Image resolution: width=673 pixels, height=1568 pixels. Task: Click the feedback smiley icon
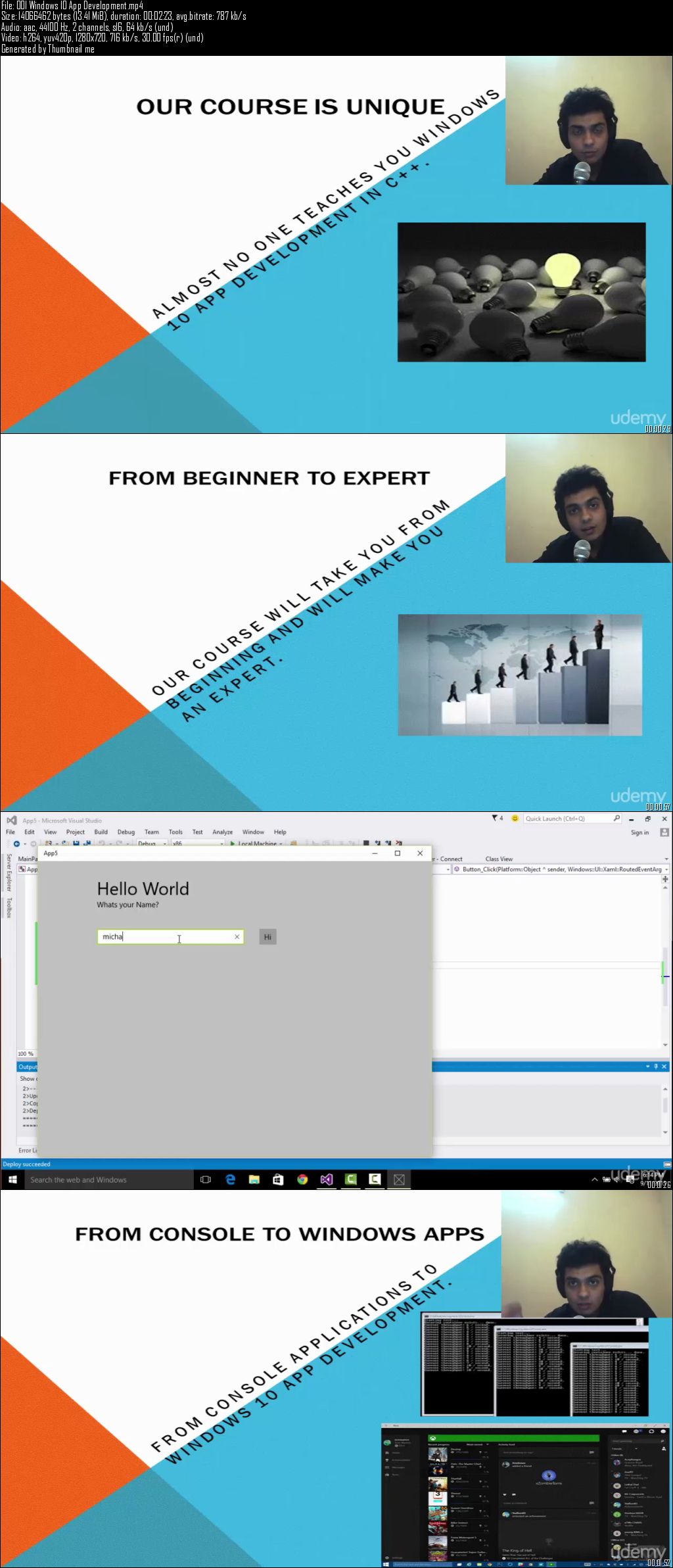[515, 819]
